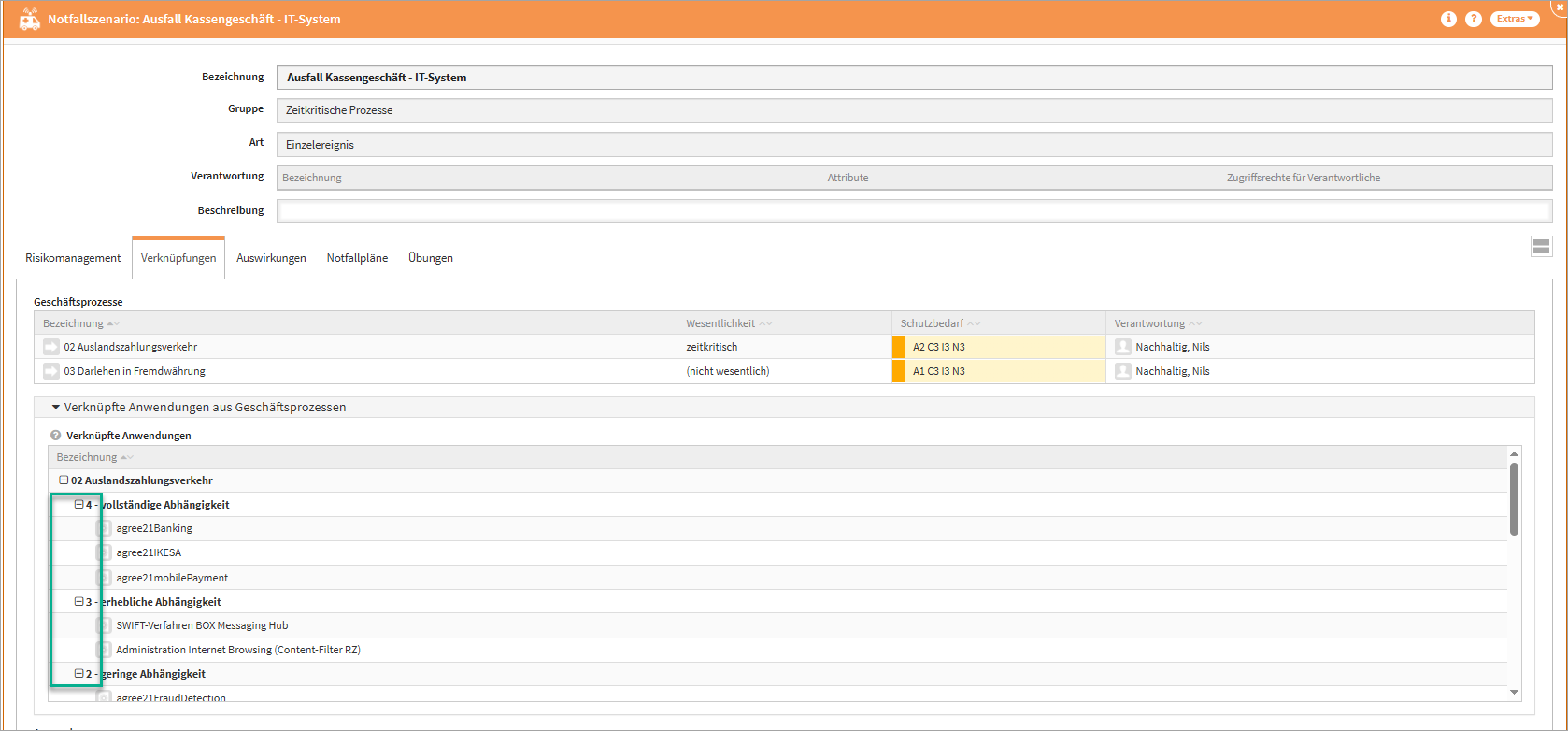
Task: Collapse Verknüpfte Anwendungen aus Geschäftsprozessen section
Action: click(x=56, y=408)
